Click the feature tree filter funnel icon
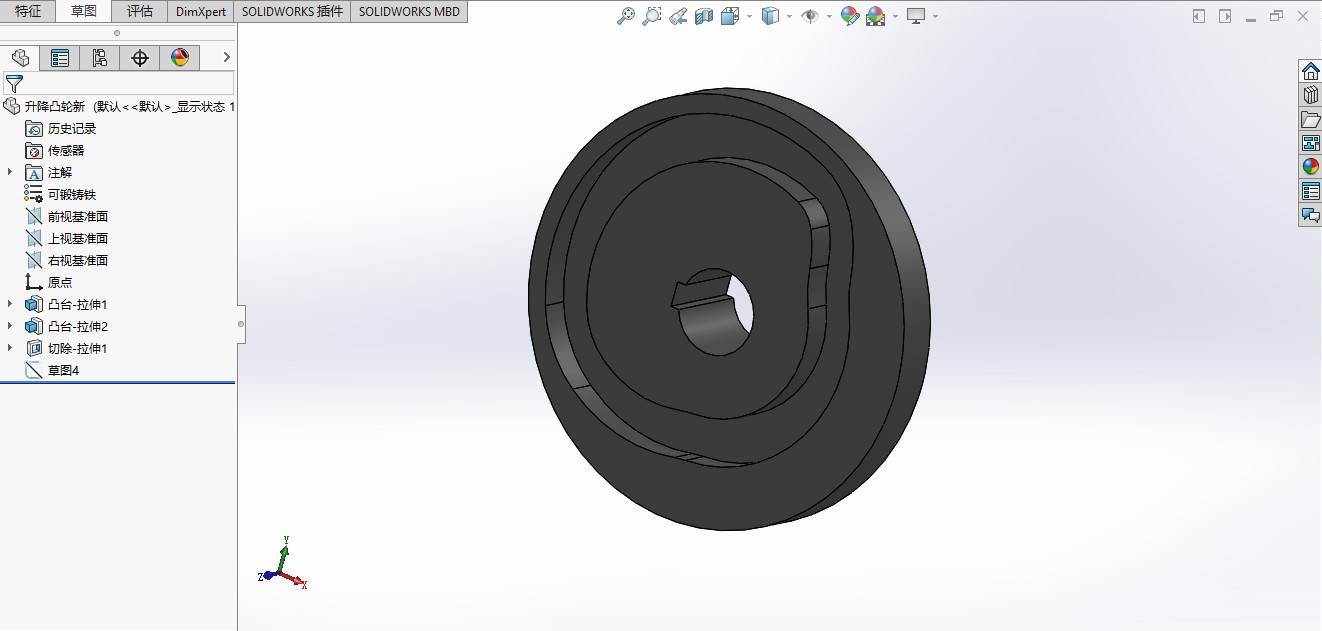Viewport: 1322px width, 631px height. [x=14, y=84]
